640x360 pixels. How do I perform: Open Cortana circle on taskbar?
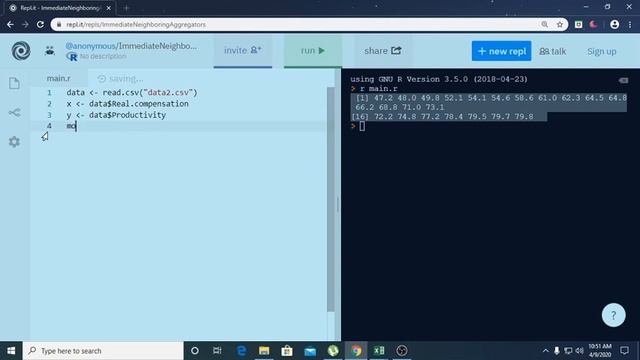click(x=195, y=351)
